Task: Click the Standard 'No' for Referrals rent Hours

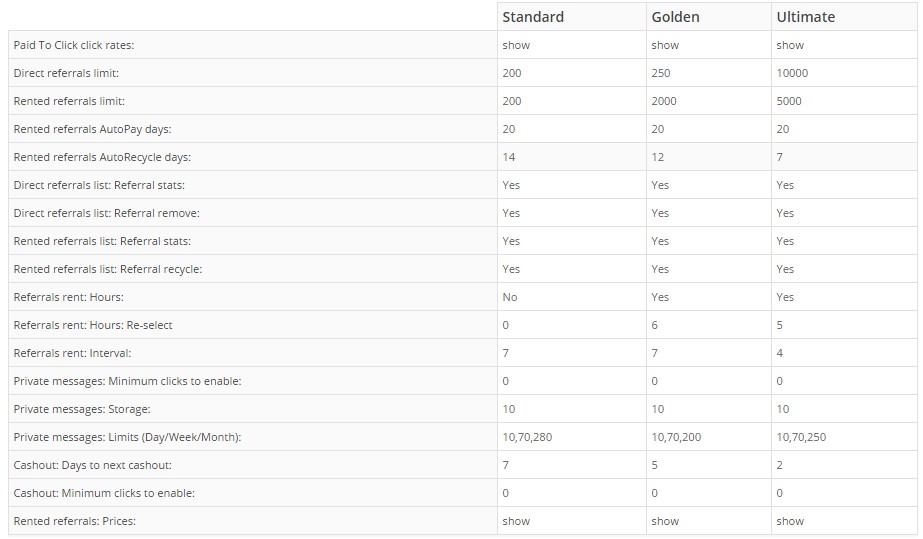Action: click(x=510, y=297)
